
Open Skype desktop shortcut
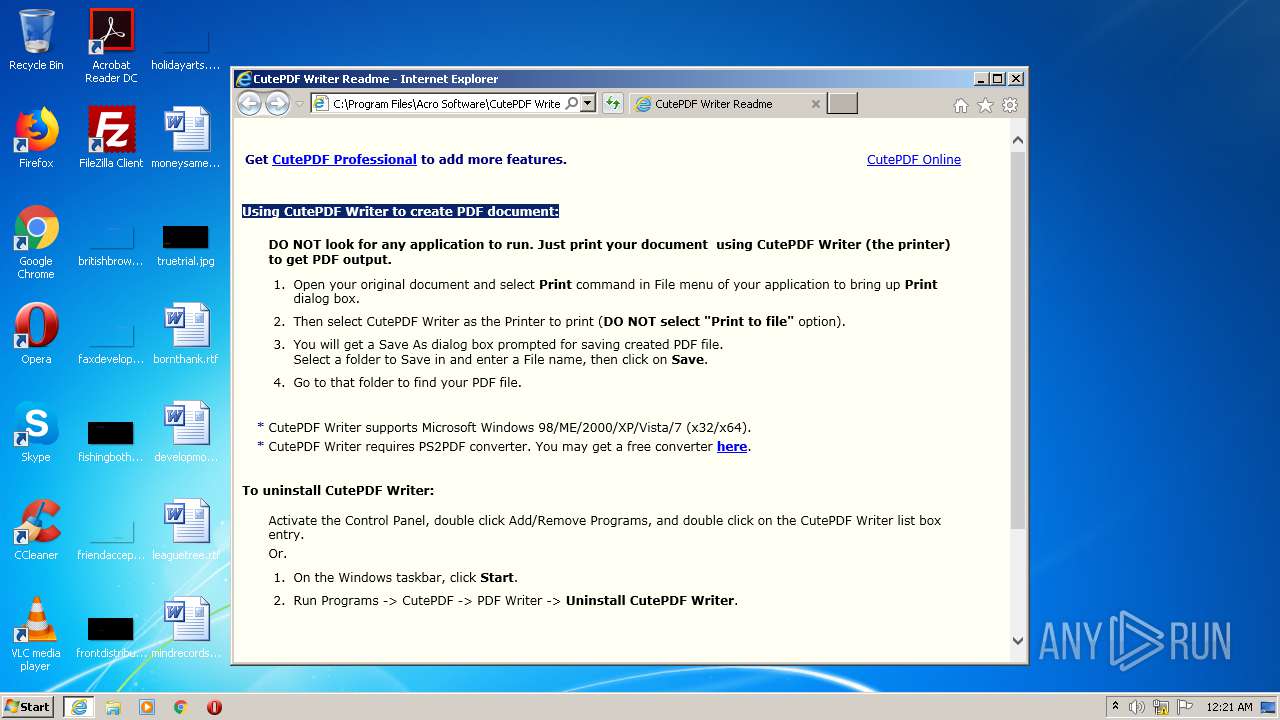pos(36,432)
